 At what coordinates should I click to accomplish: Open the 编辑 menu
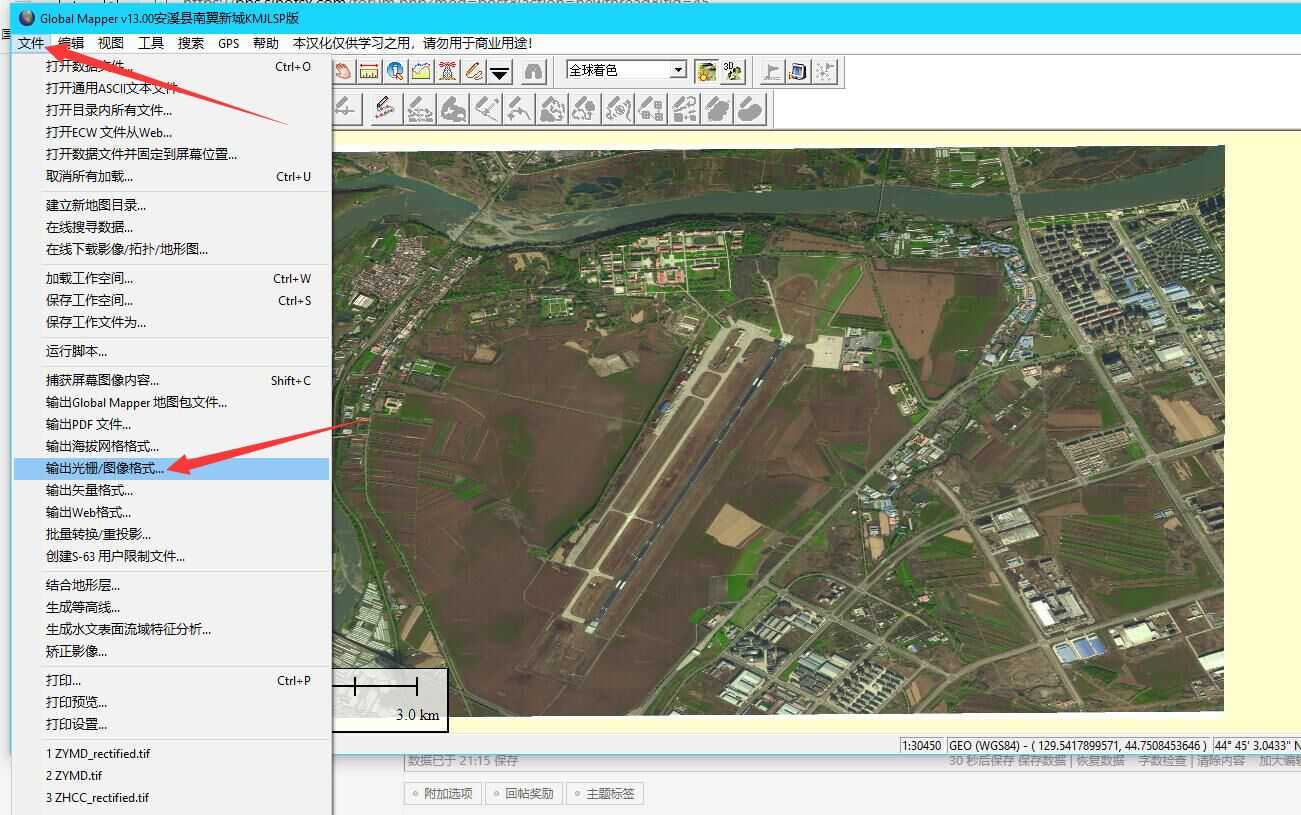click(x=71, y=43)
